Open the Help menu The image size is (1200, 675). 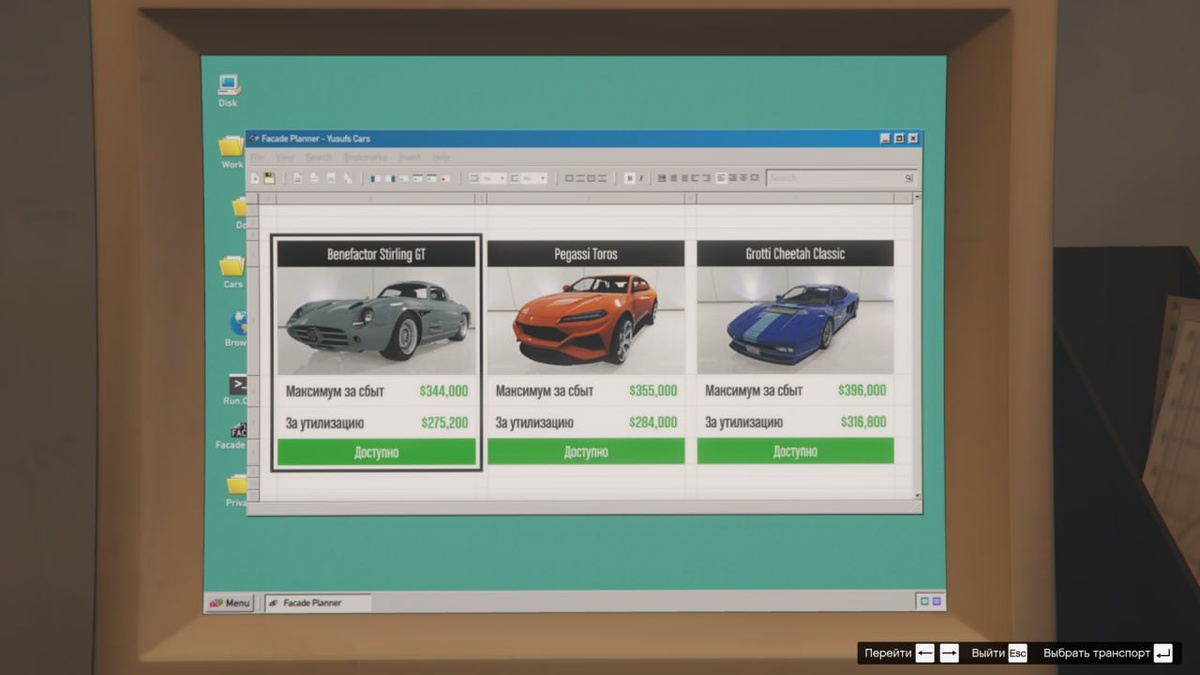441,158
